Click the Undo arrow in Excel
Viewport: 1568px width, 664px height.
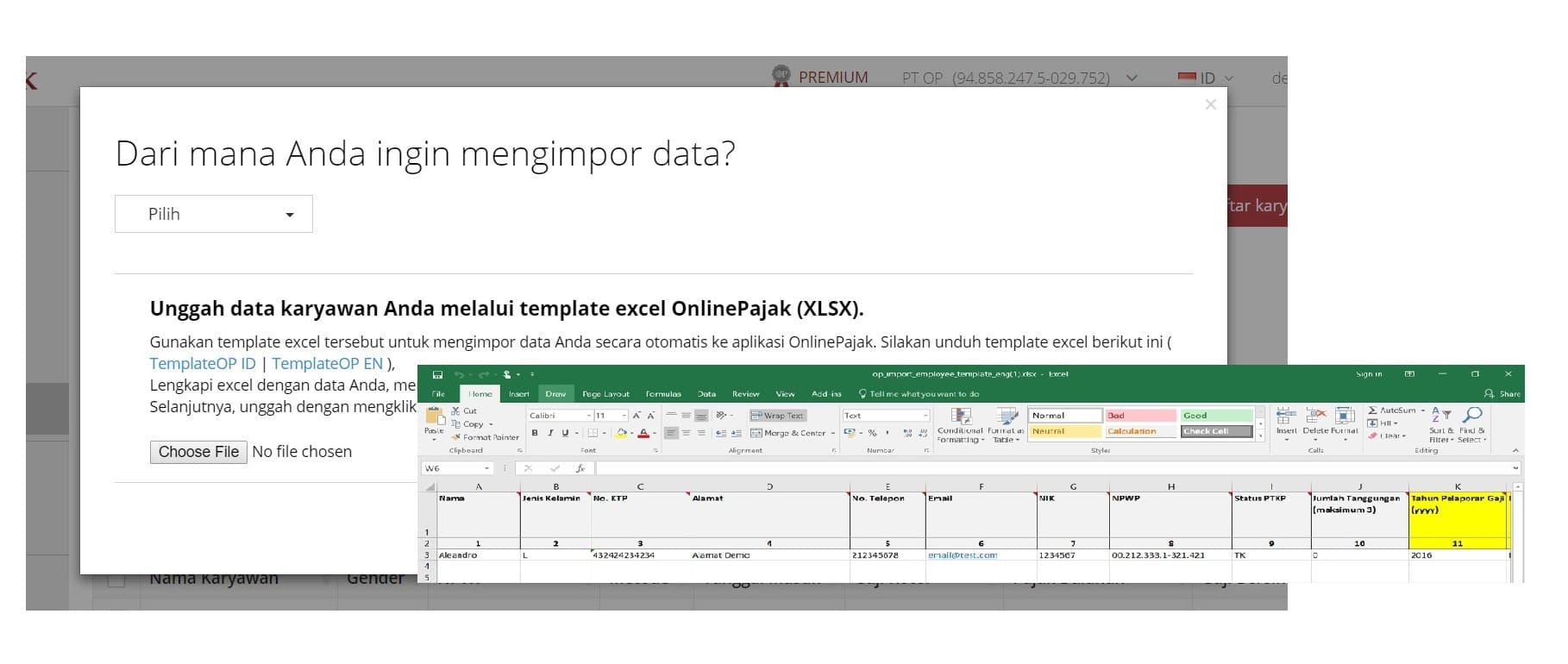[459, 375]
